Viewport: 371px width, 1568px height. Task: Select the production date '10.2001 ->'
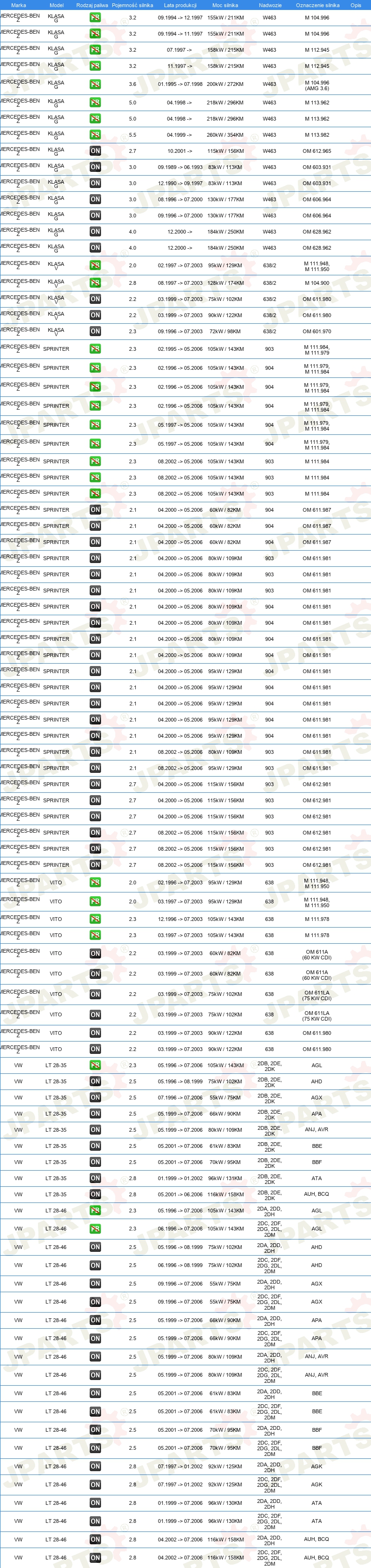[179, 151]
